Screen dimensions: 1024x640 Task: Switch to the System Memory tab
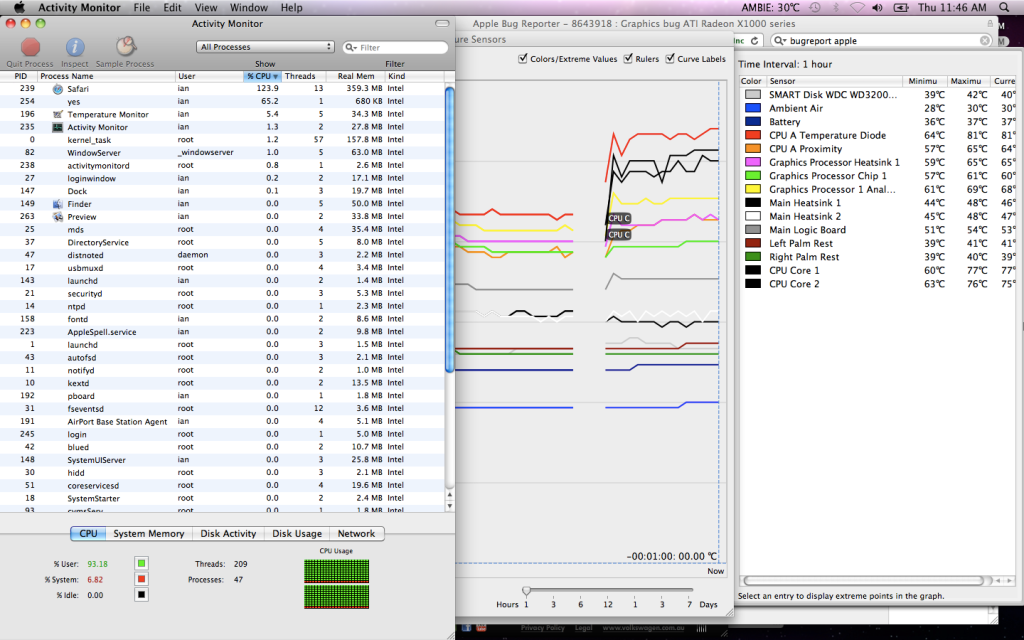pos(148,534)
